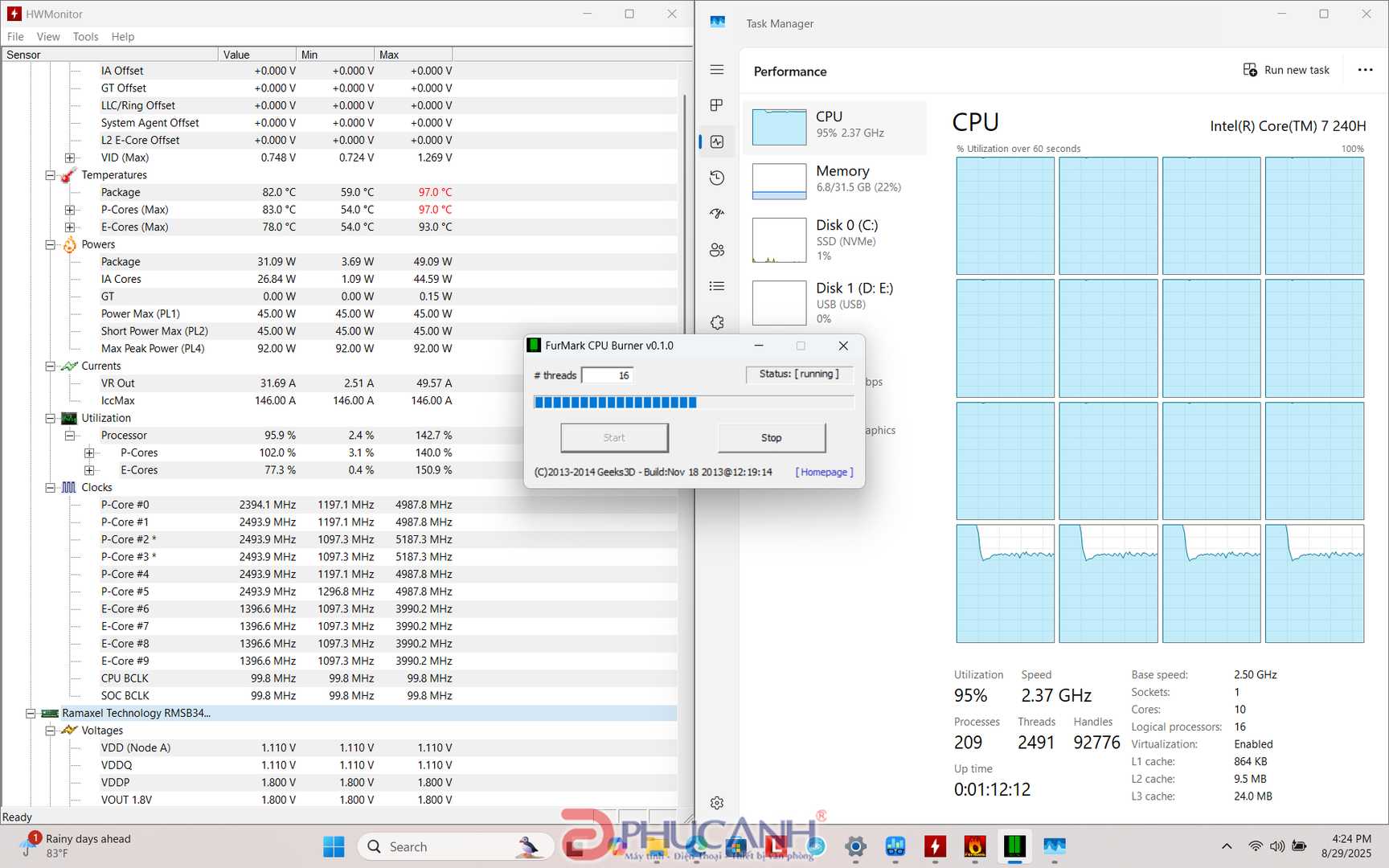
Task: Open HWMonitor lightning bolt taskbar icon
Action: [935, 846]
